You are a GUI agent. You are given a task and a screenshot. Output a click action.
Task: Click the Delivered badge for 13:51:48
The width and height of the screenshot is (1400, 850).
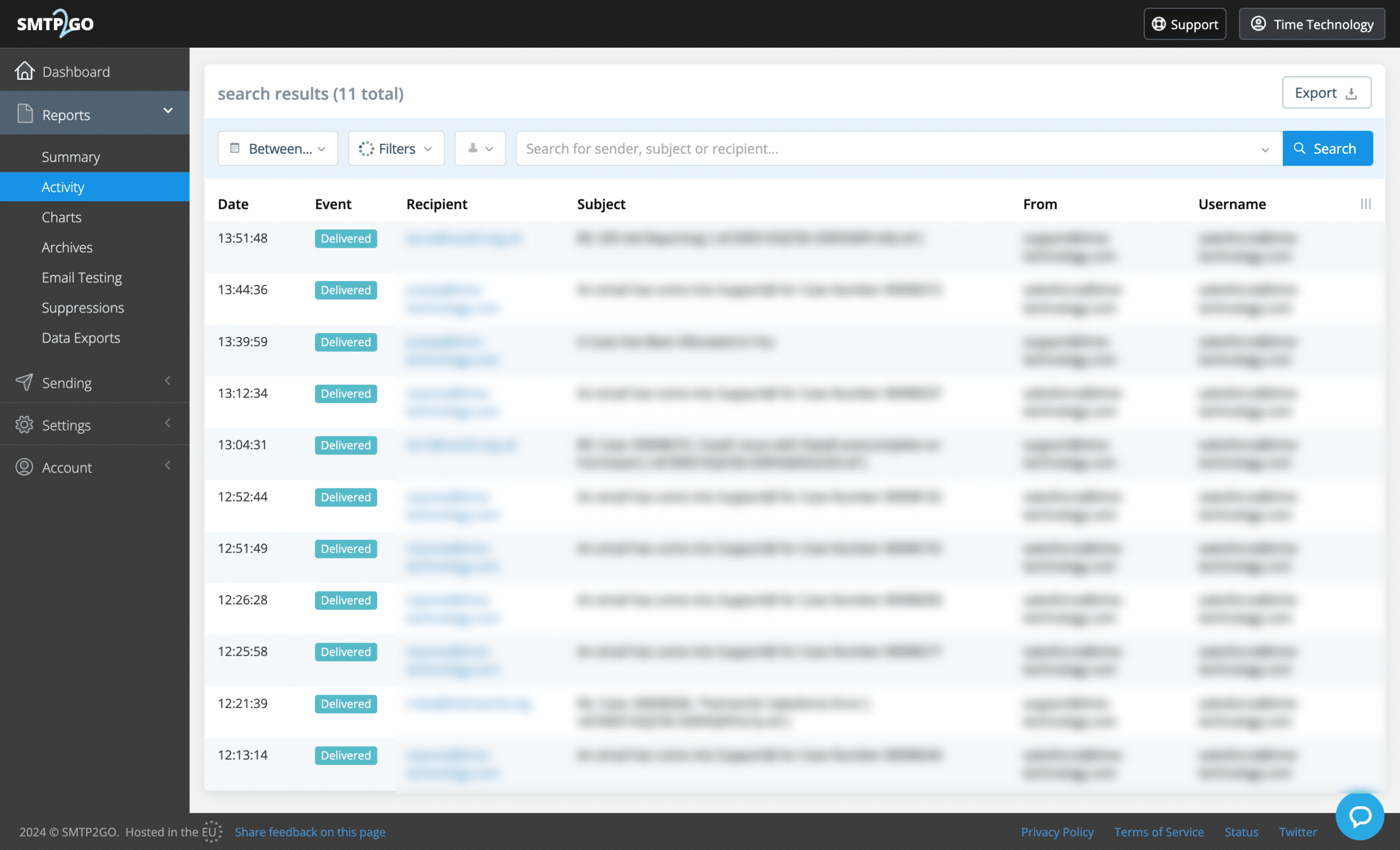[346, 238]
